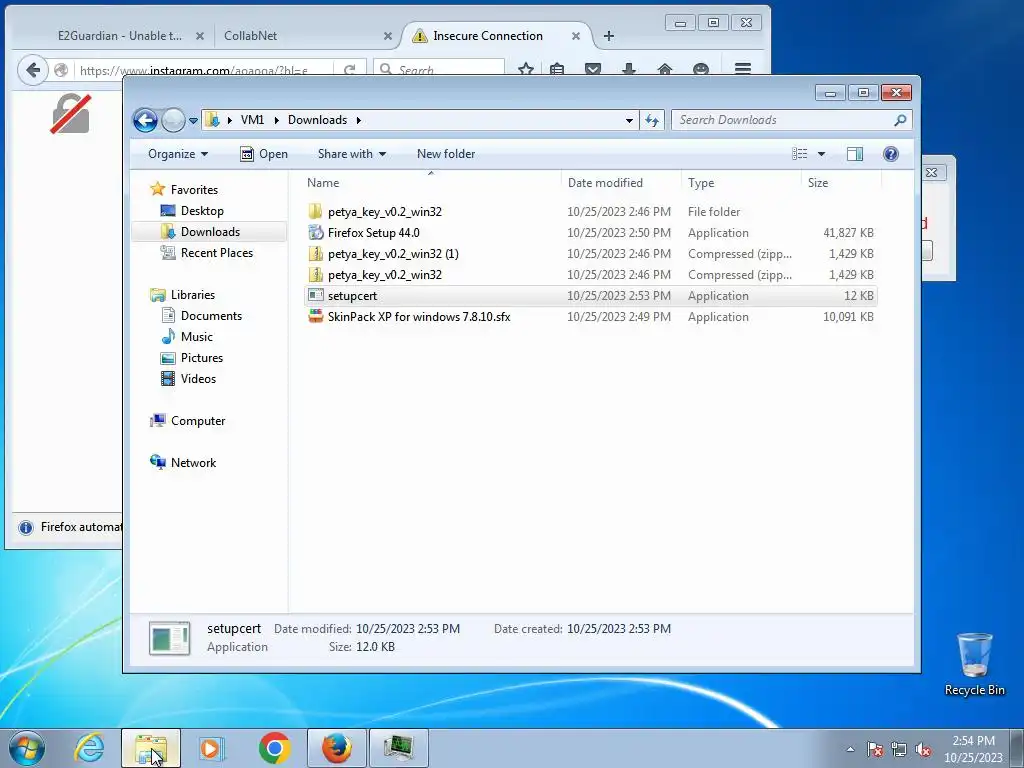Screen dimensions: 1024x768
Task: Select Favorites in the navigation pane
Action: [x=194, y=189]
